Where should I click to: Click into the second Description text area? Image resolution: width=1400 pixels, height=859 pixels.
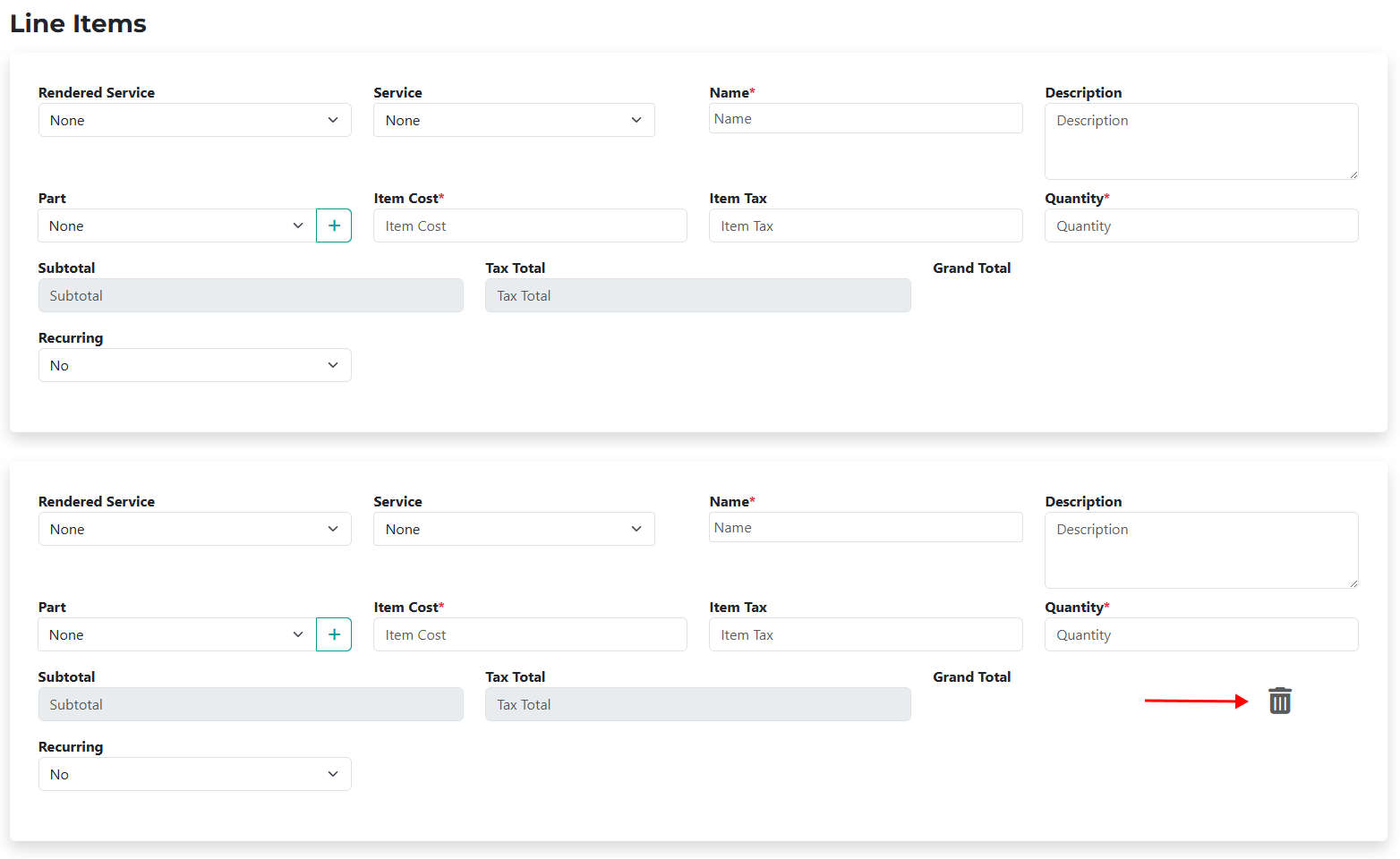[1200, 550]
